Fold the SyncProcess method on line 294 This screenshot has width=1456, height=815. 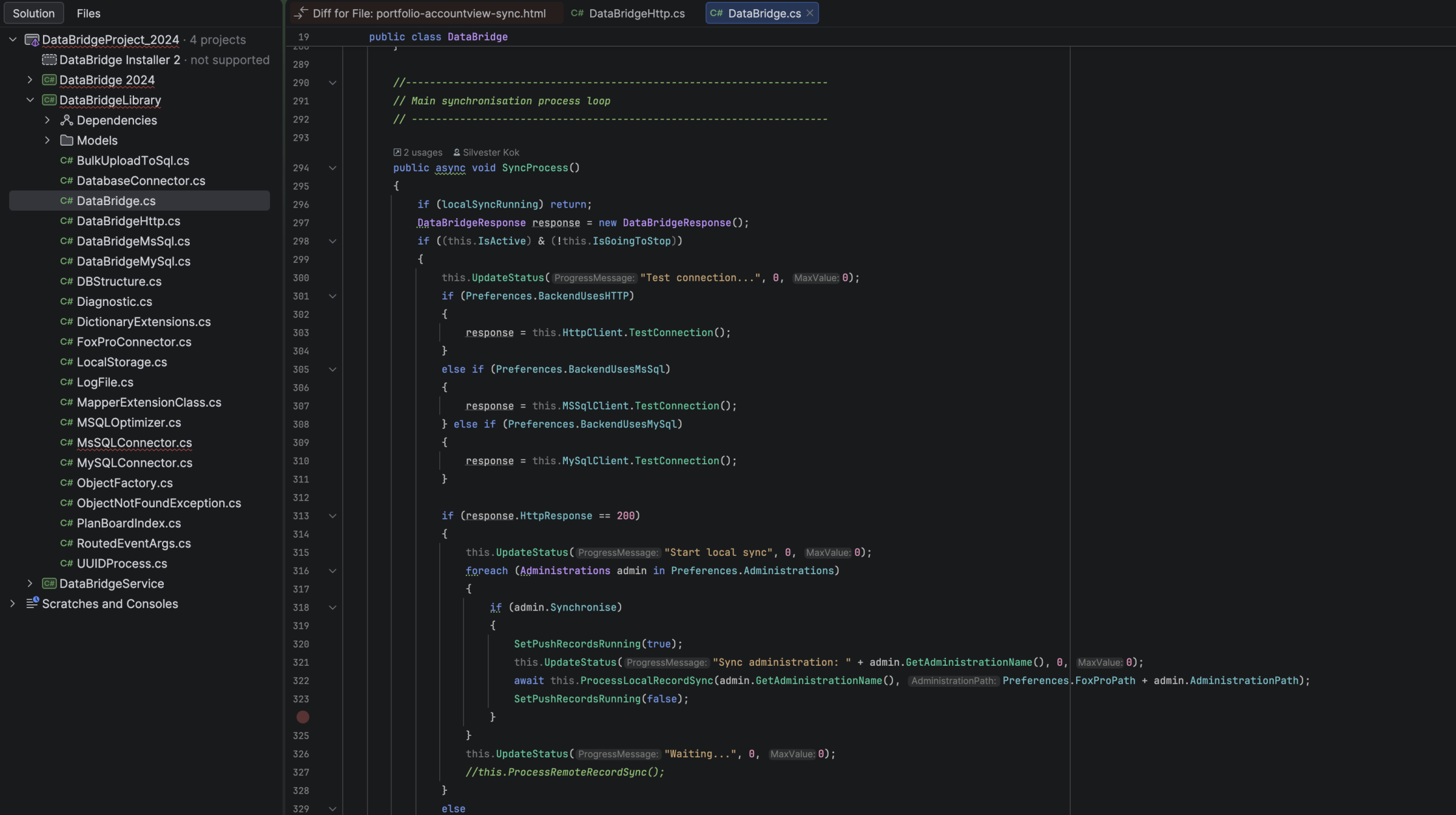(x=332, y=168)
